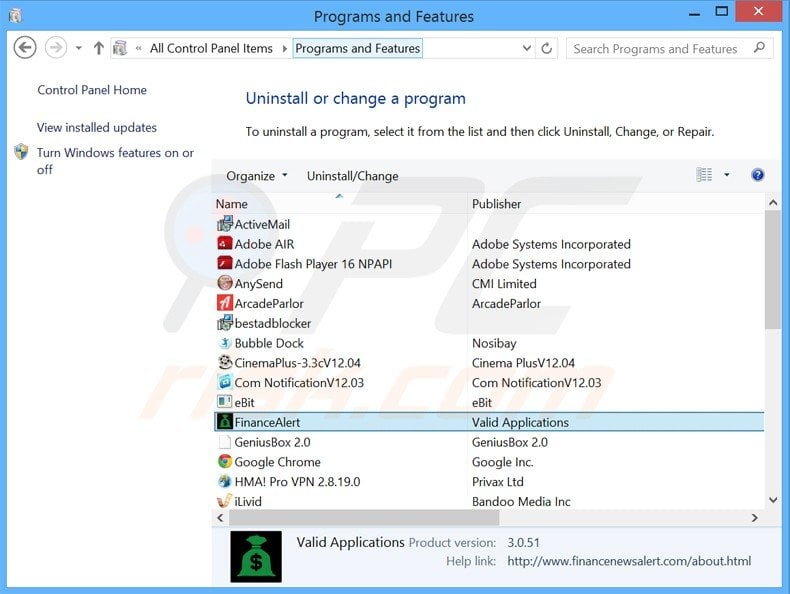Viewport: 790px width, 594px height.
Task: Click the Windows features shield icon
Action: 21,152
